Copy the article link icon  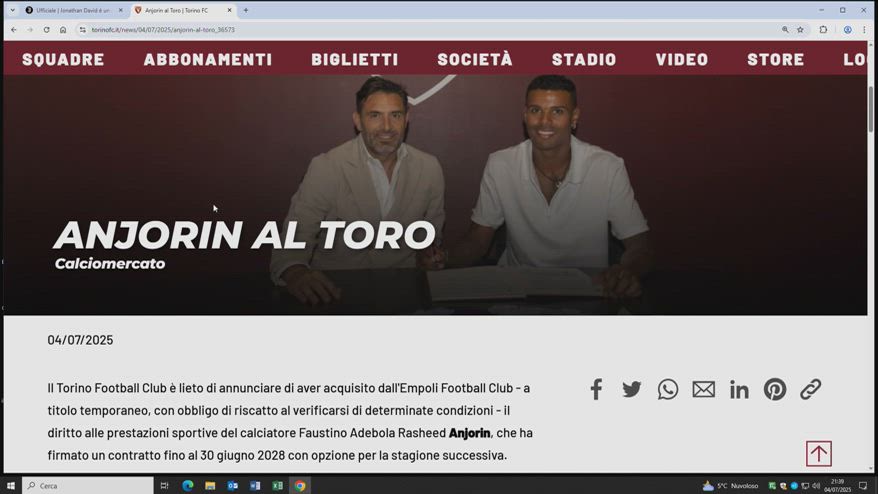pos(810,389)
